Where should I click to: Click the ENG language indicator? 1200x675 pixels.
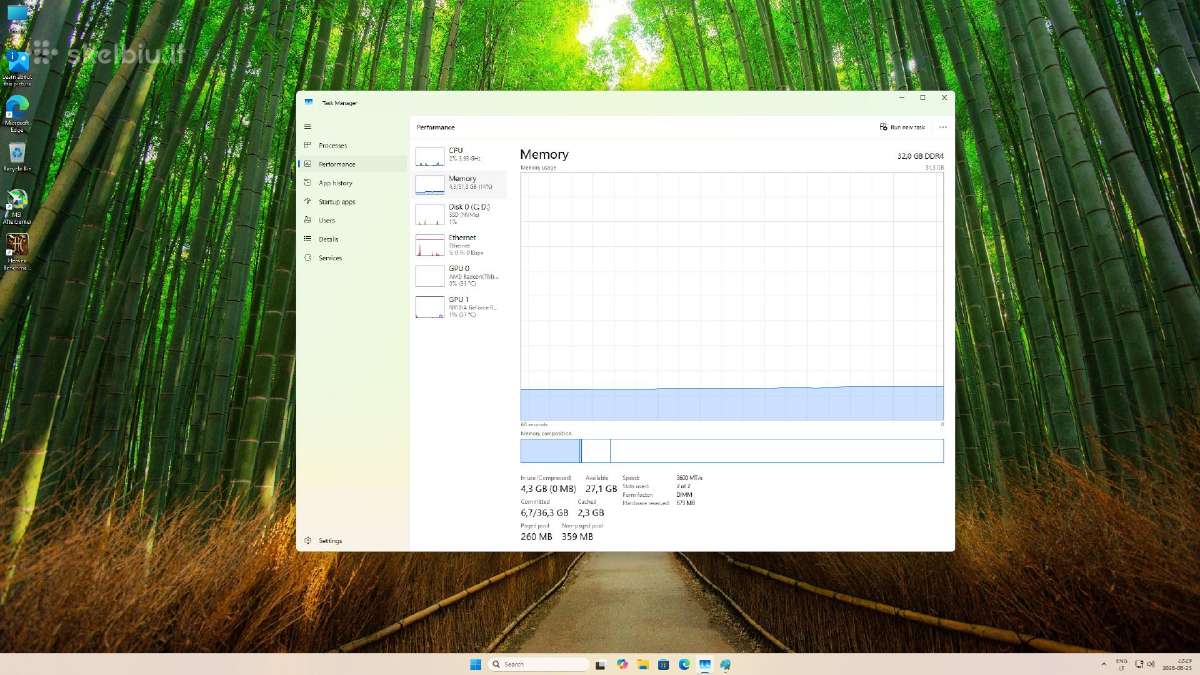coord(1122,664)
